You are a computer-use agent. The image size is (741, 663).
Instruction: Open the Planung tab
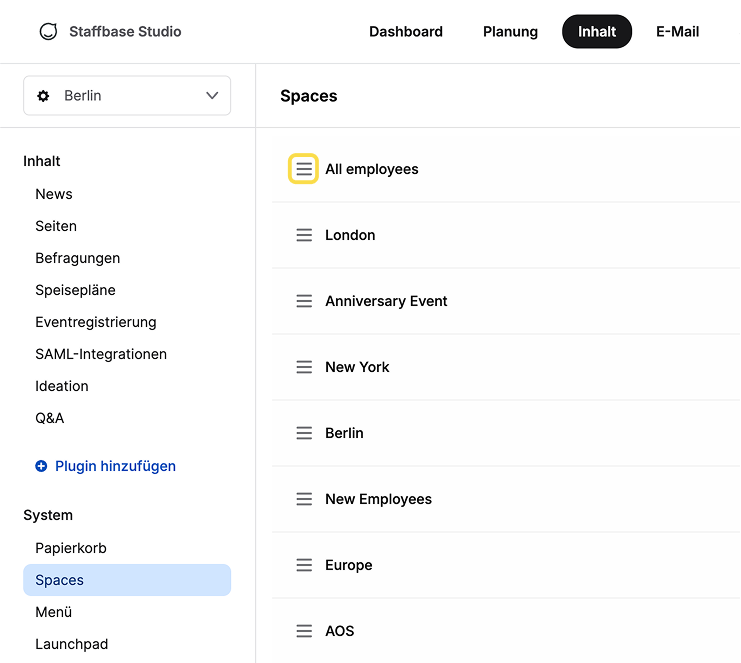(x=510, y=32)
